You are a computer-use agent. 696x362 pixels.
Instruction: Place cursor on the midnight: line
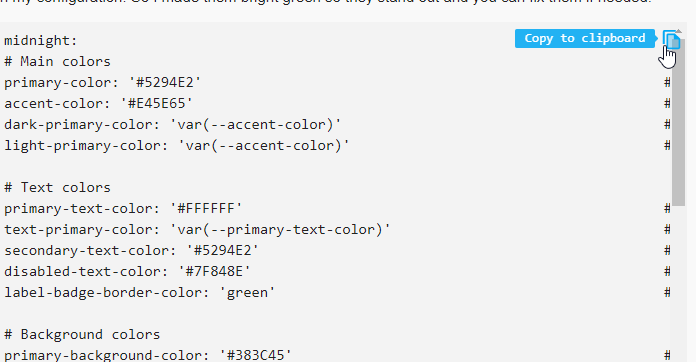point(41,41)
